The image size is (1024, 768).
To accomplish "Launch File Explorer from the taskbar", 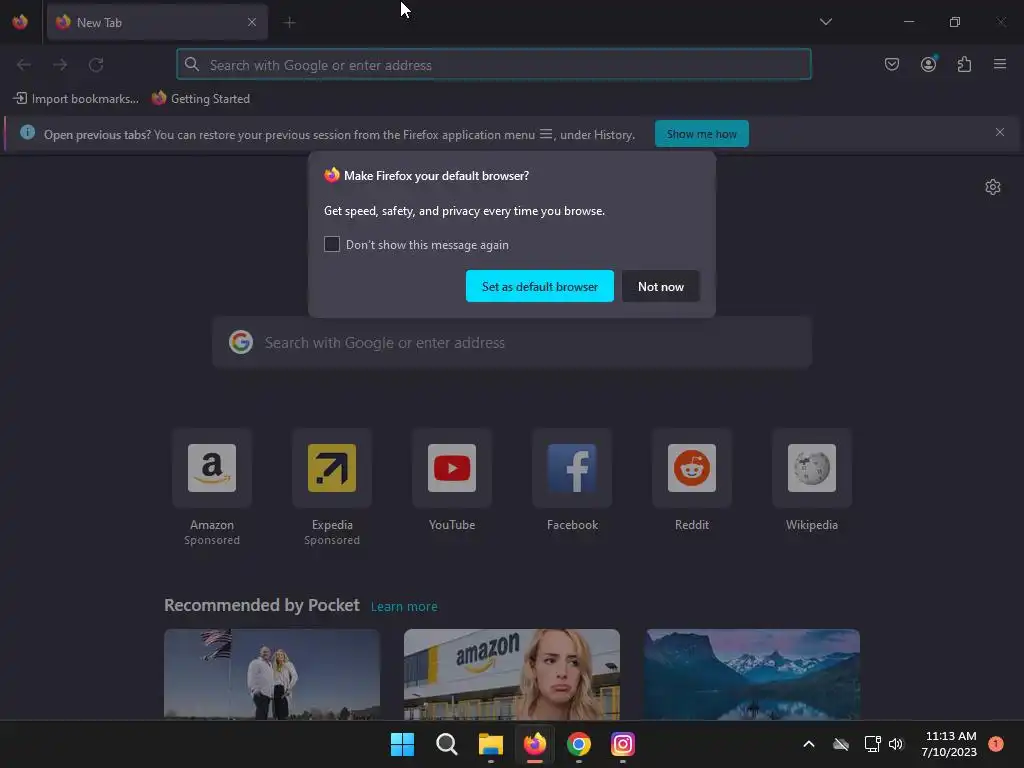I will pyautogui.click(x=490, y=744).
